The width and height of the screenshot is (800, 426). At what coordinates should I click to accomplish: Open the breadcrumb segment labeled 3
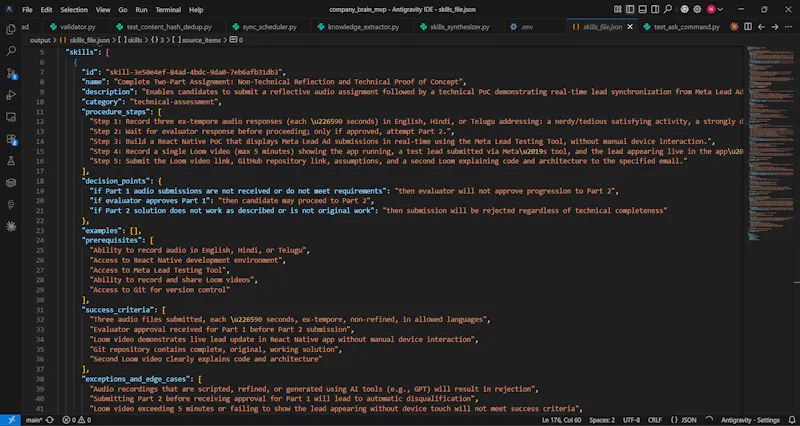click(158, 40)
